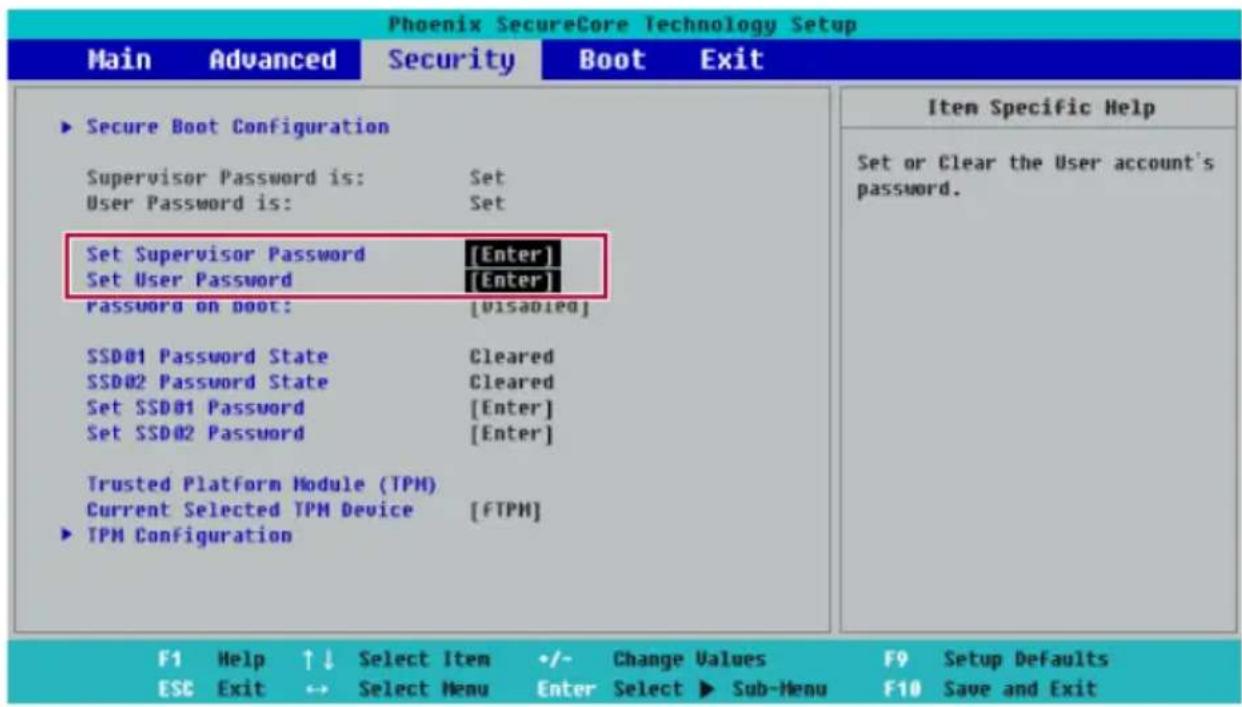Select the Set Supervisor Password label
This screenshot has height=707, width=1242.
coord(225,254)
